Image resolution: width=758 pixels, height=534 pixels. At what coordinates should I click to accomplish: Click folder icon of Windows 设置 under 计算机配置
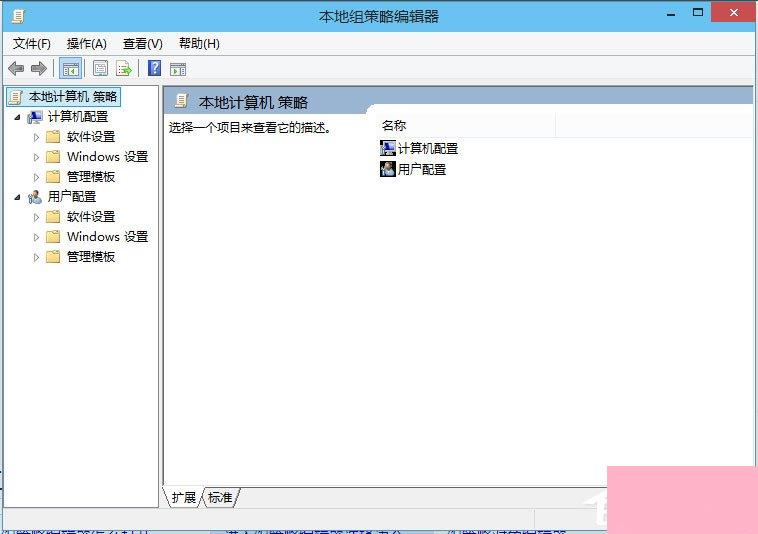(53, 157)
